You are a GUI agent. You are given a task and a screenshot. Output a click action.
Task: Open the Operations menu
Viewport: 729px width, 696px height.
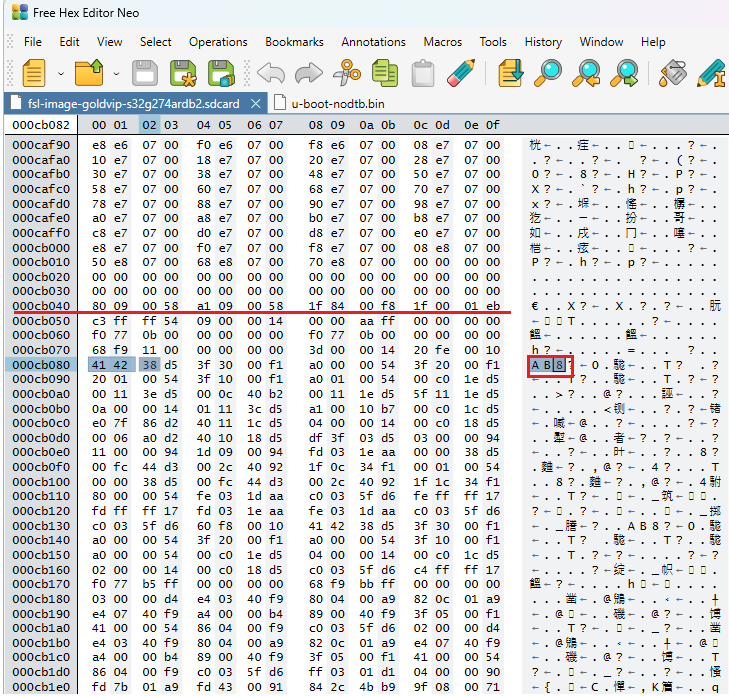click(x=218, y=42)
